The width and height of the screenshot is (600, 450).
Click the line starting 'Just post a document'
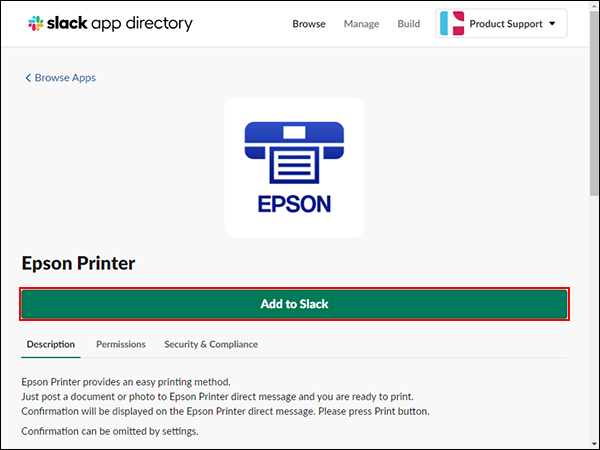tap(217, 396)
